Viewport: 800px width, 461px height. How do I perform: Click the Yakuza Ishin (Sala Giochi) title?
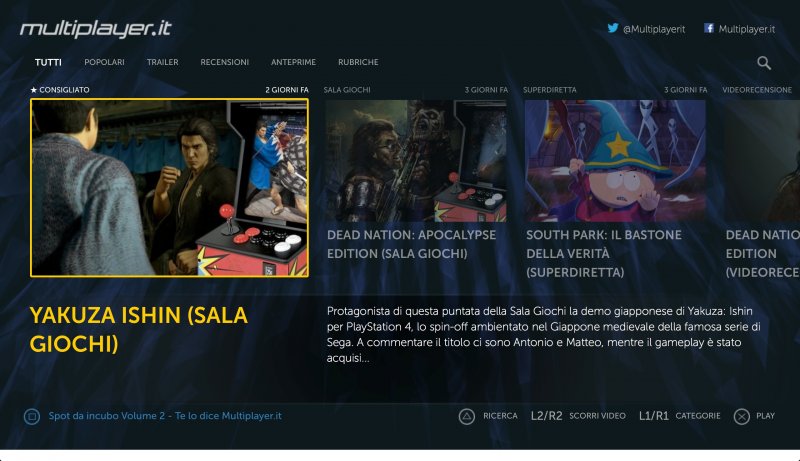[139, 329]
